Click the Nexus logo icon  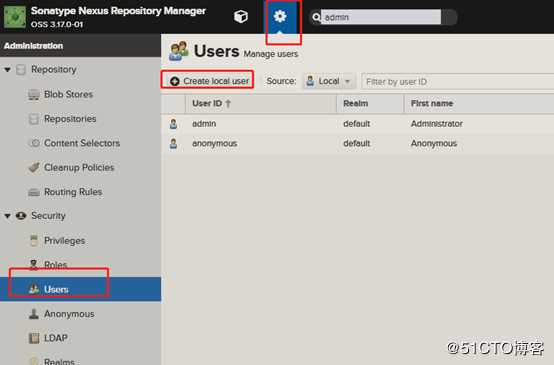point(15,17)
